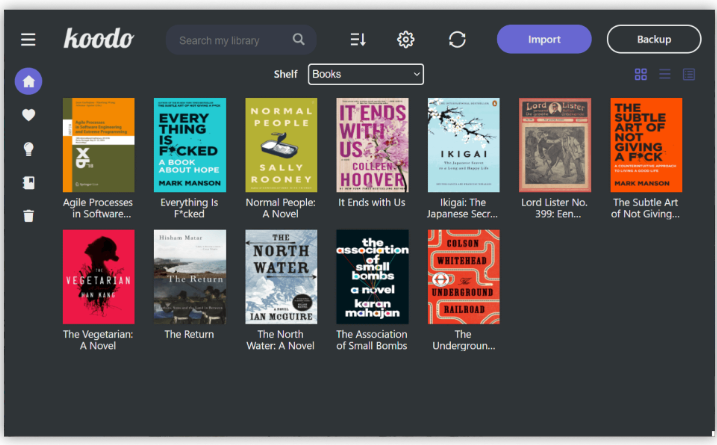The height and width of the screenshot is (445, 717).
Task: Open the Notes lightbulb section
Action: click(28, 149)
